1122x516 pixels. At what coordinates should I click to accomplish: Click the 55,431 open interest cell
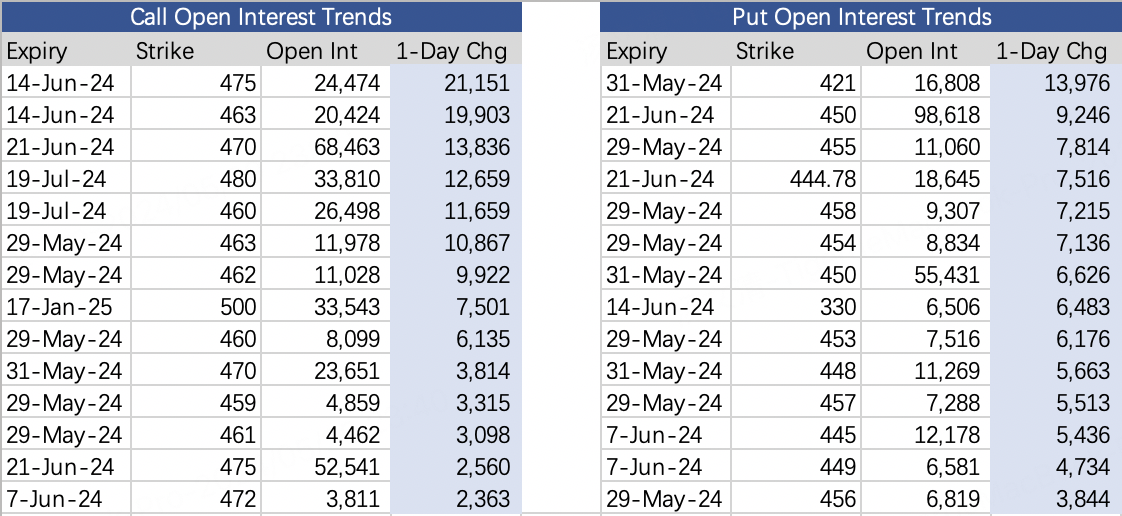coord(926,275)
